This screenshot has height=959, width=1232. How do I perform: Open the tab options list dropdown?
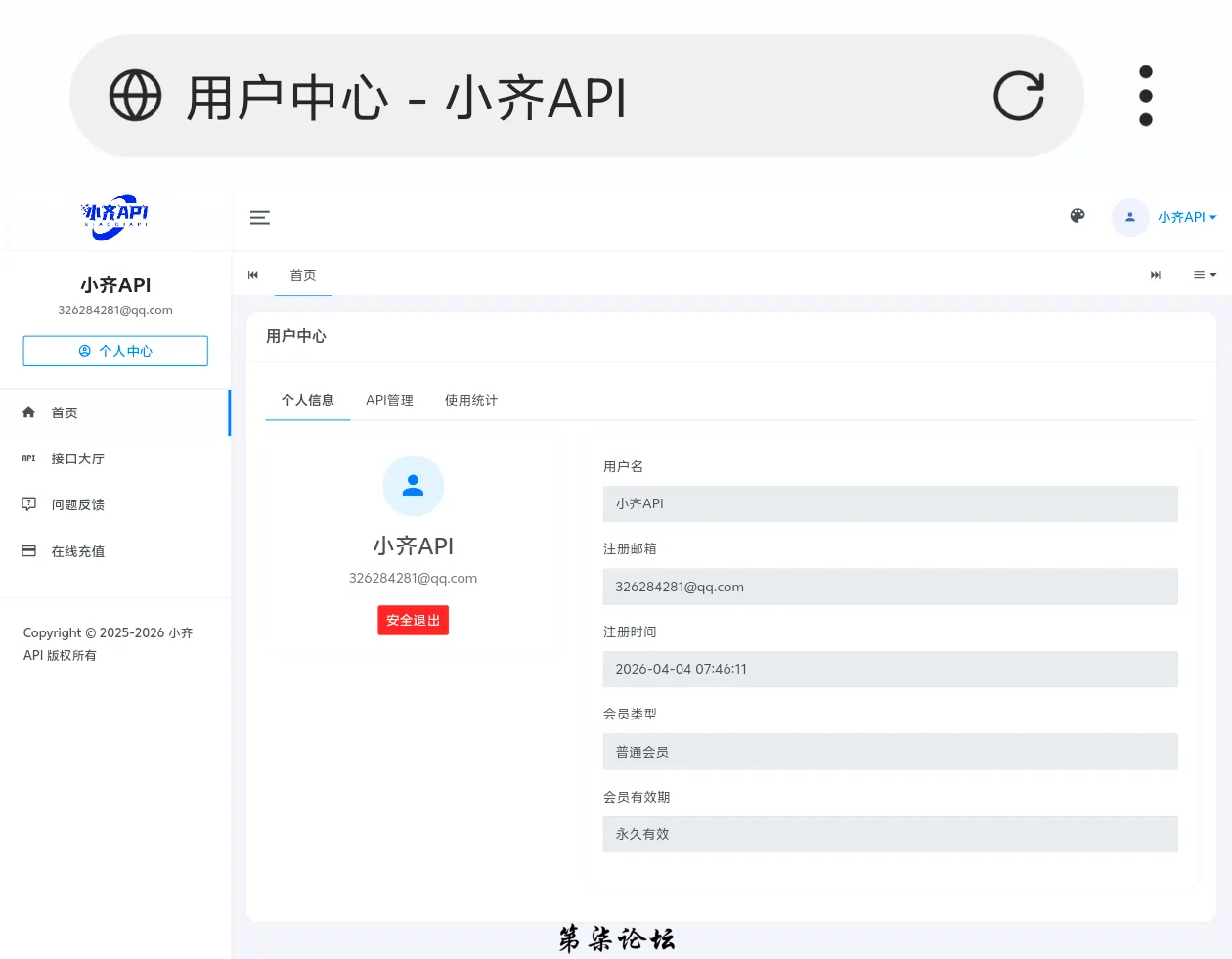[x=1205, y=275]
